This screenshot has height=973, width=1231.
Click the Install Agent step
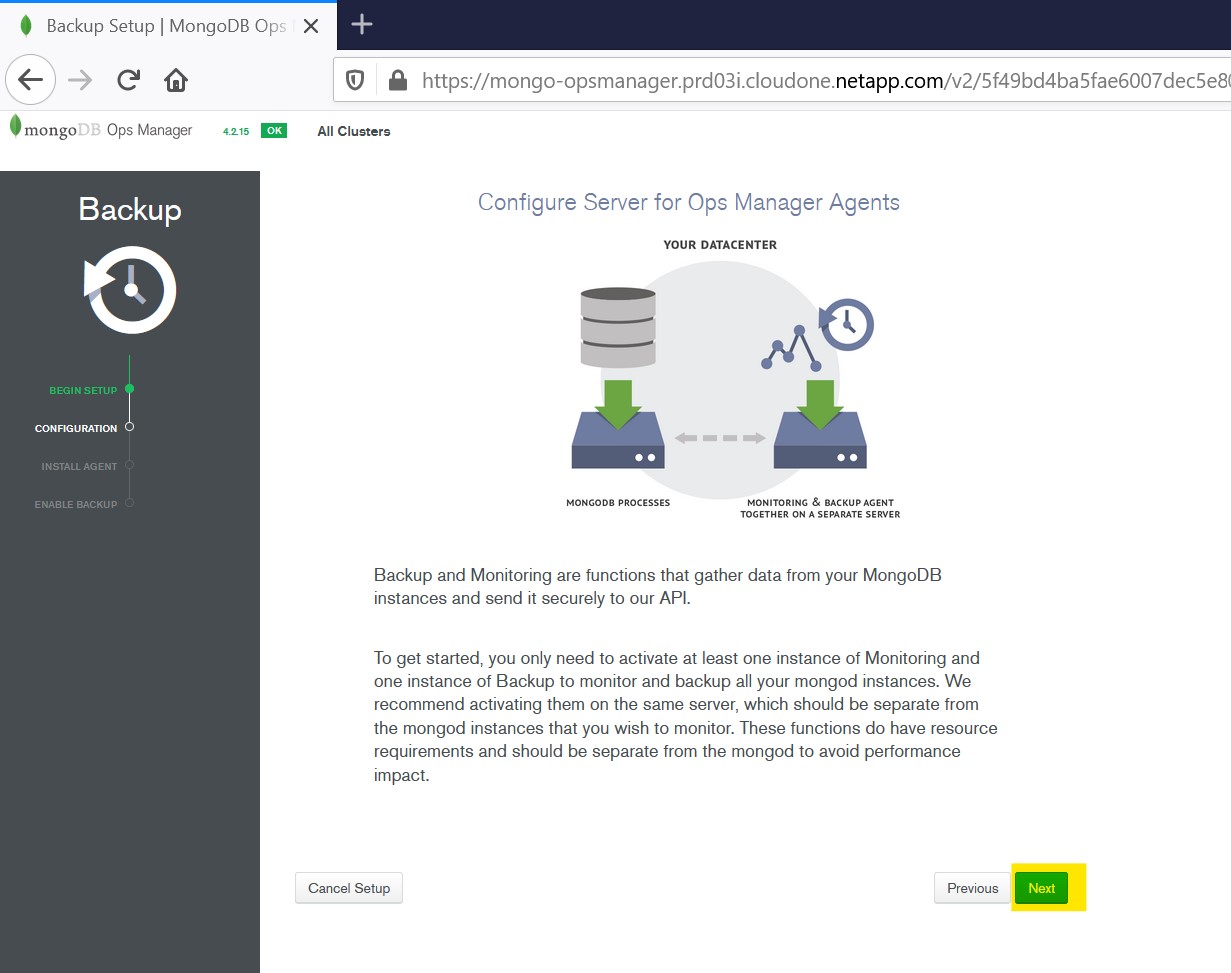[x=79, y=466]
